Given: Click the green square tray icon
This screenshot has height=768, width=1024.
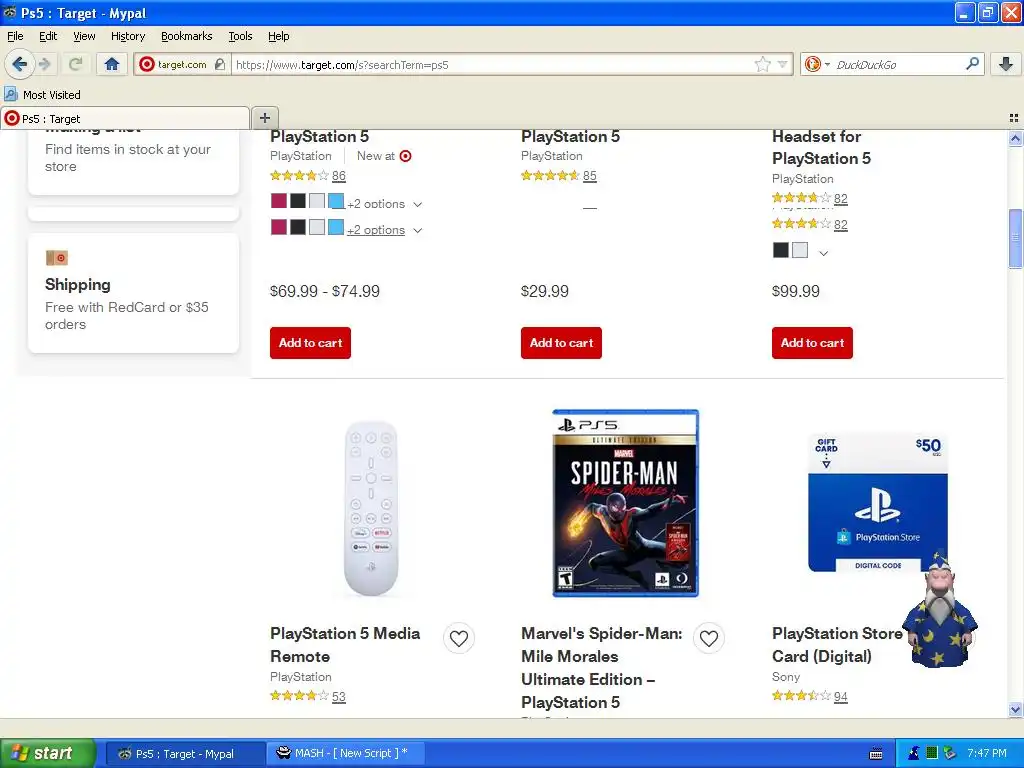Looking at the screenshot, I should 932,753.
